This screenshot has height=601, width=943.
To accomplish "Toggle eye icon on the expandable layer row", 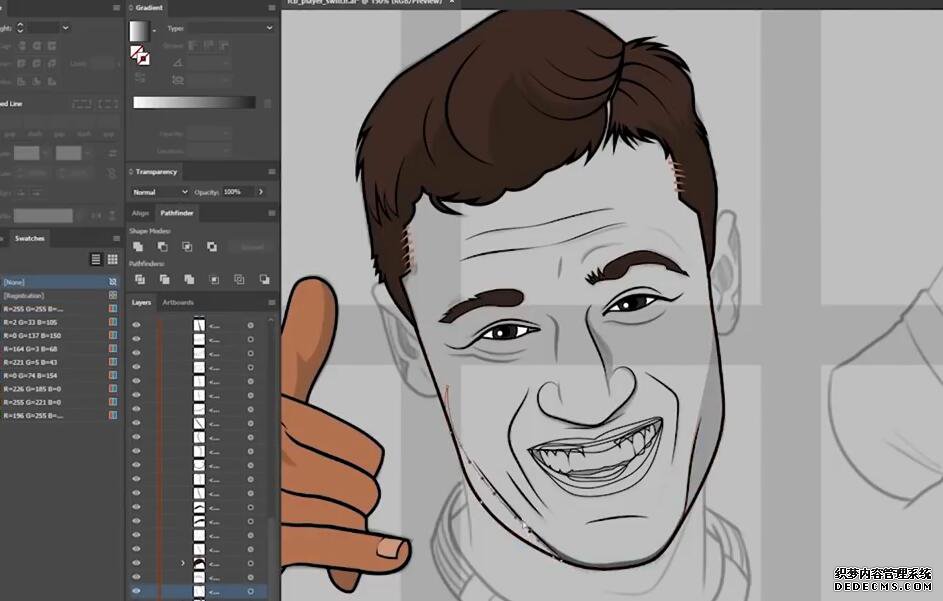I will pyautogui.click(x=137, y=563).
